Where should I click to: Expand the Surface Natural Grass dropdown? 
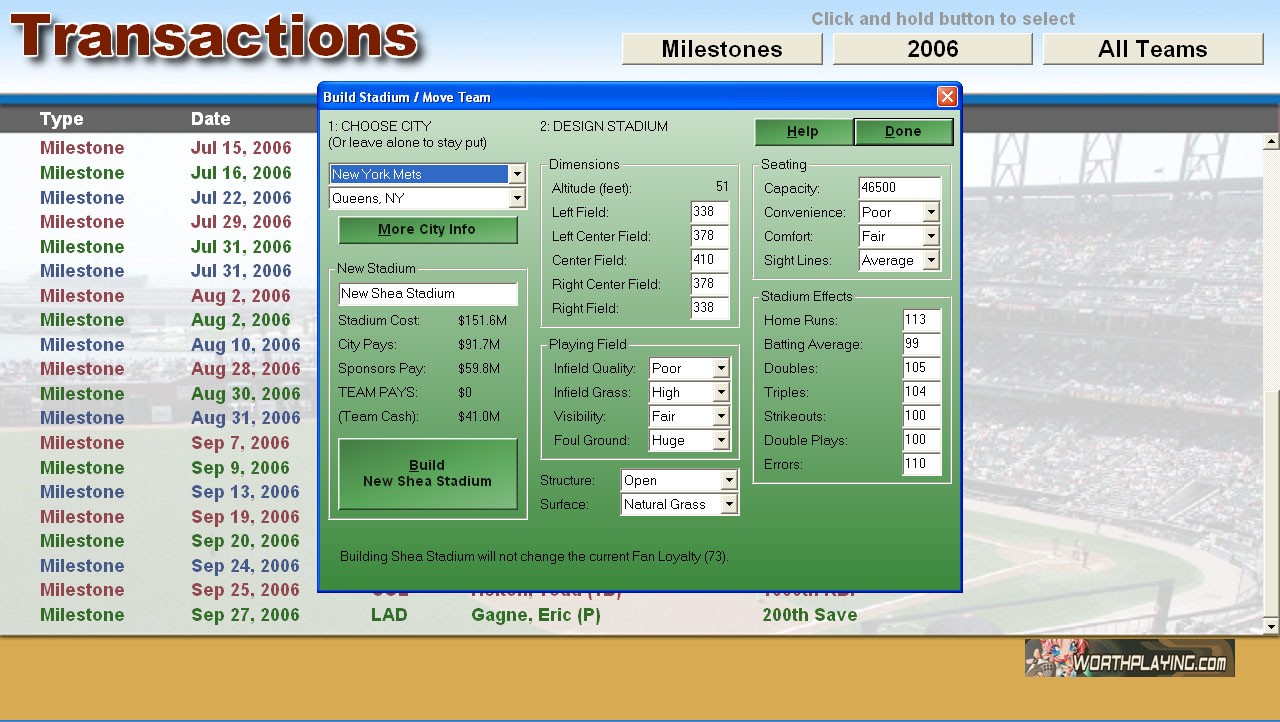point(729,505)
